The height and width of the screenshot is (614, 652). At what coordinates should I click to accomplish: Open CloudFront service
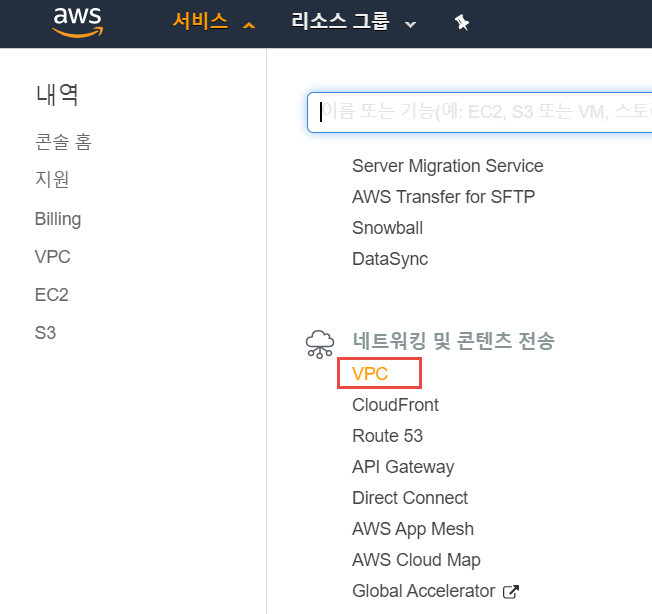click(x=395, y=405)
